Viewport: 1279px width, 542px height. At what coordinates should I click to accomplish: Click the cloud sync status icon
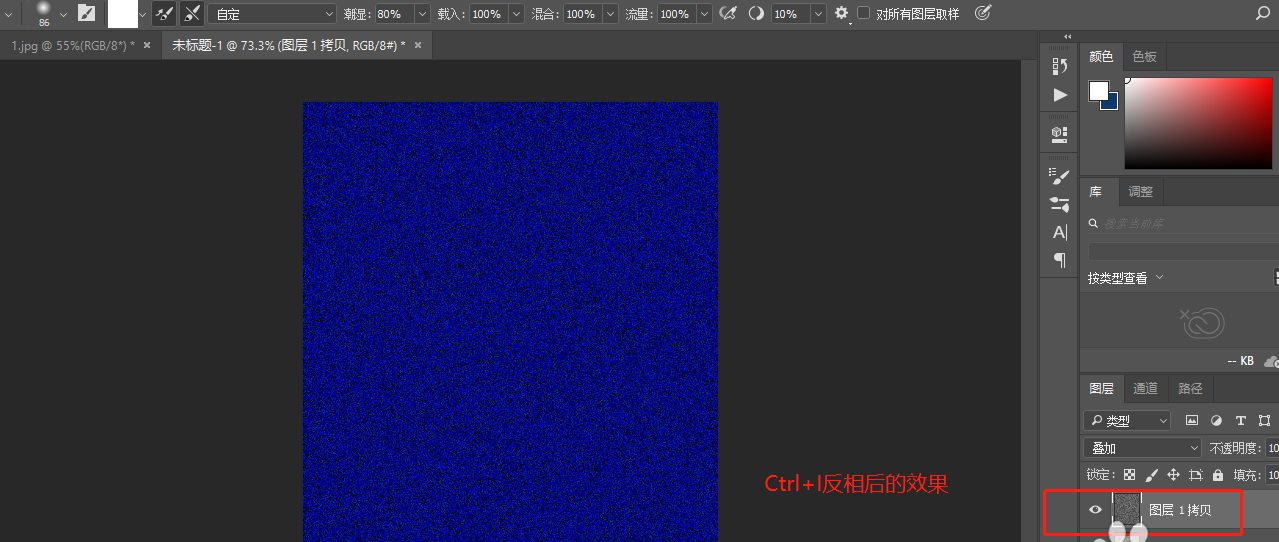1271,361
